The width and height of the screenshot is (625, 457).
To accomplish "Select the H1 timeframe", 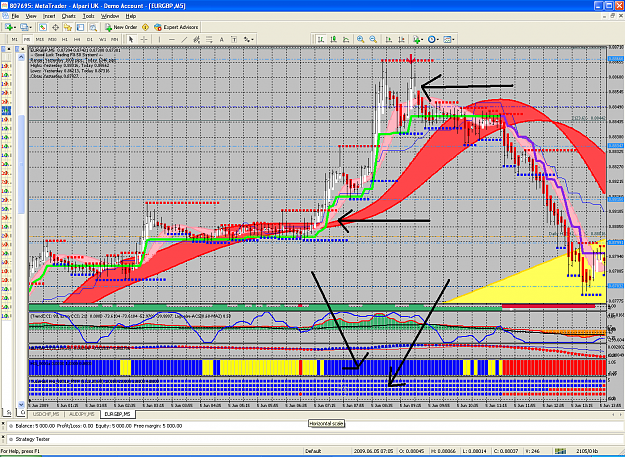I will click(65, 39).
